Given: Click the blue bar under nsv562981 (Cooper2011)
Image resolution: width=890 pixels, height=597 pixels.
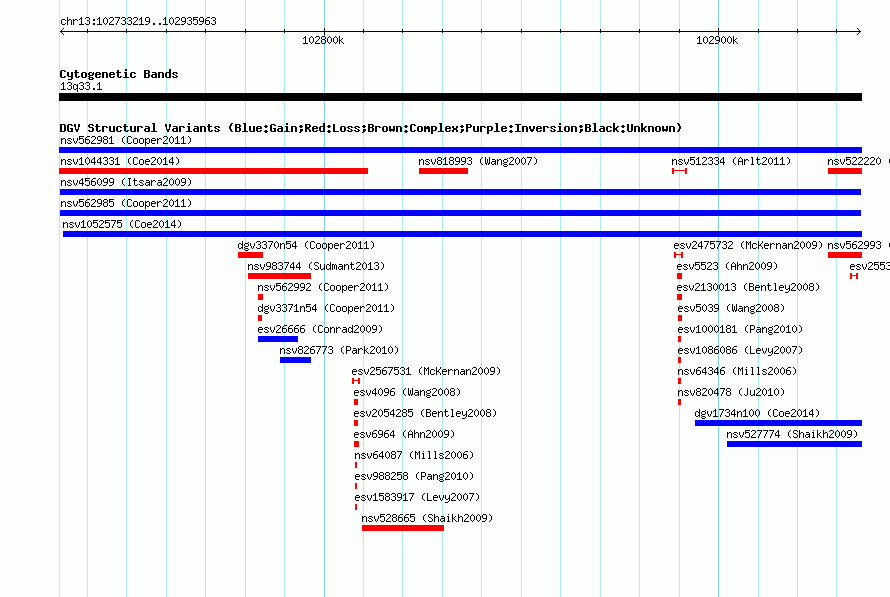Looking at the screenshot, I should (460, 150).
